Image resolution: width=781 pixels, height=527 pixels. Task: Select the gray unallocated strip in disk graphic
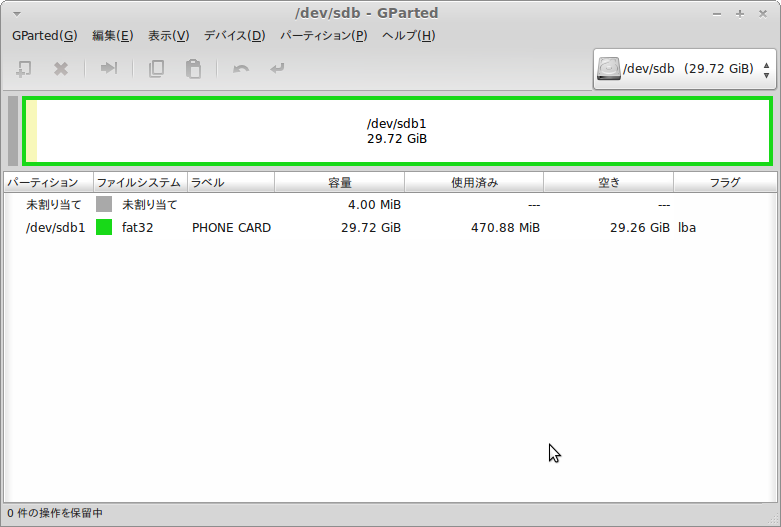(x=13, y=131)
